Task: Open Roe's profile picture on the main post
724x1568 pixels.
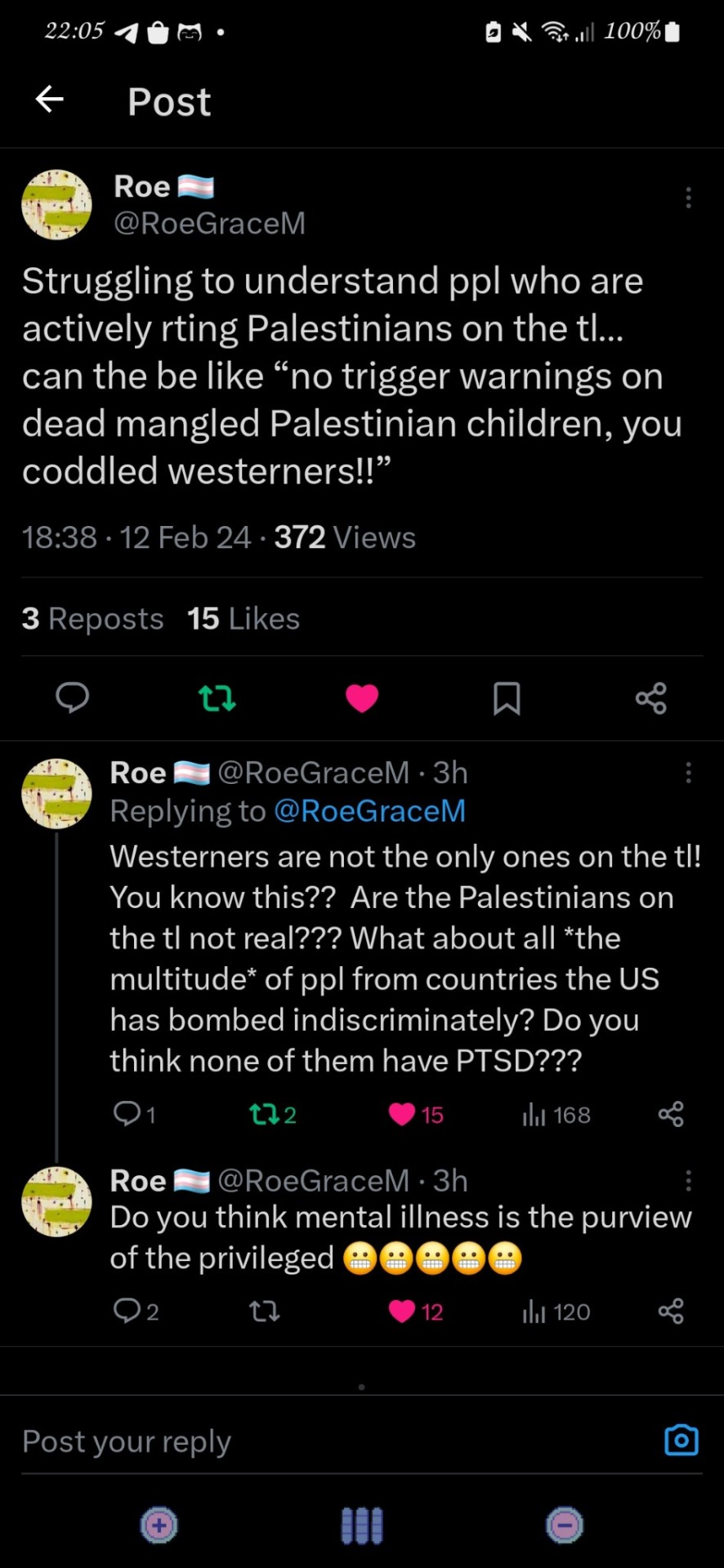Action: pos(56,204)
